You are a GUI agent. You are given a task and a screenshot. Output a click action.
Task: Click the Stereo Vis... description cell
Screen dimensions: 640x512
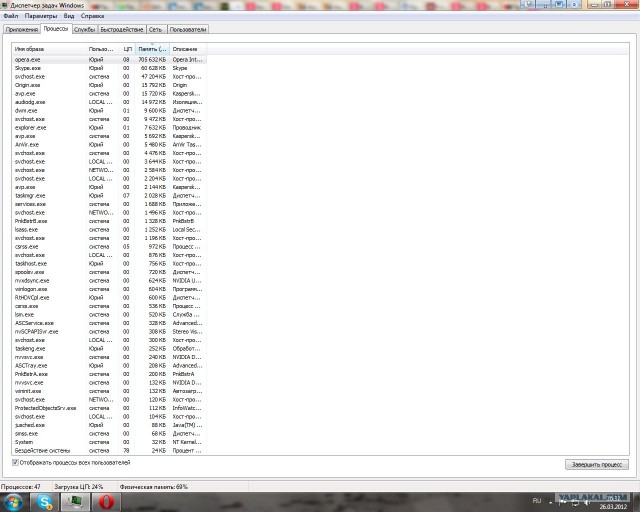coord(187,332)
